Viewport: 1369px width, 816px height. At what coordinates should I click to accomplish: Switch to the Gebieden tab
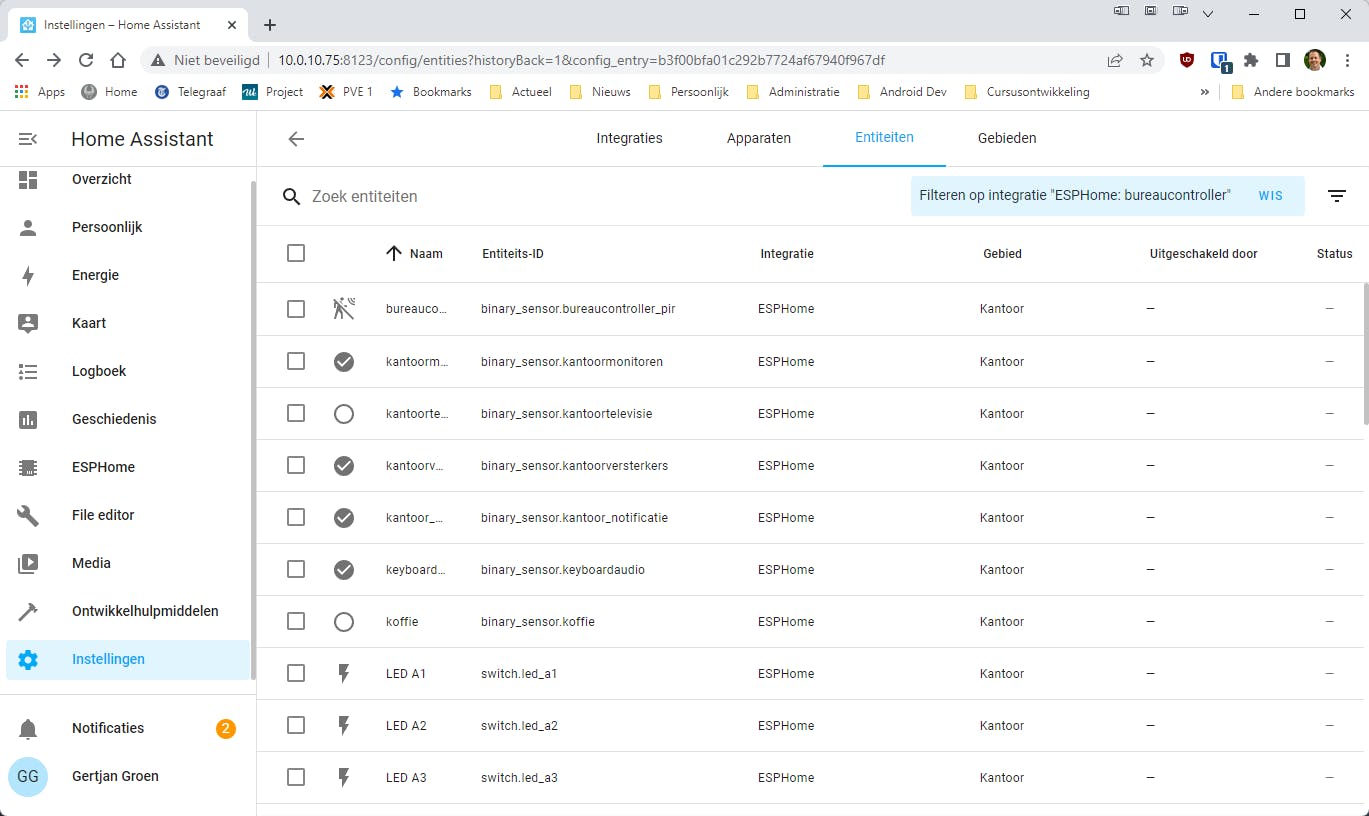click(x=1006, y=138)
